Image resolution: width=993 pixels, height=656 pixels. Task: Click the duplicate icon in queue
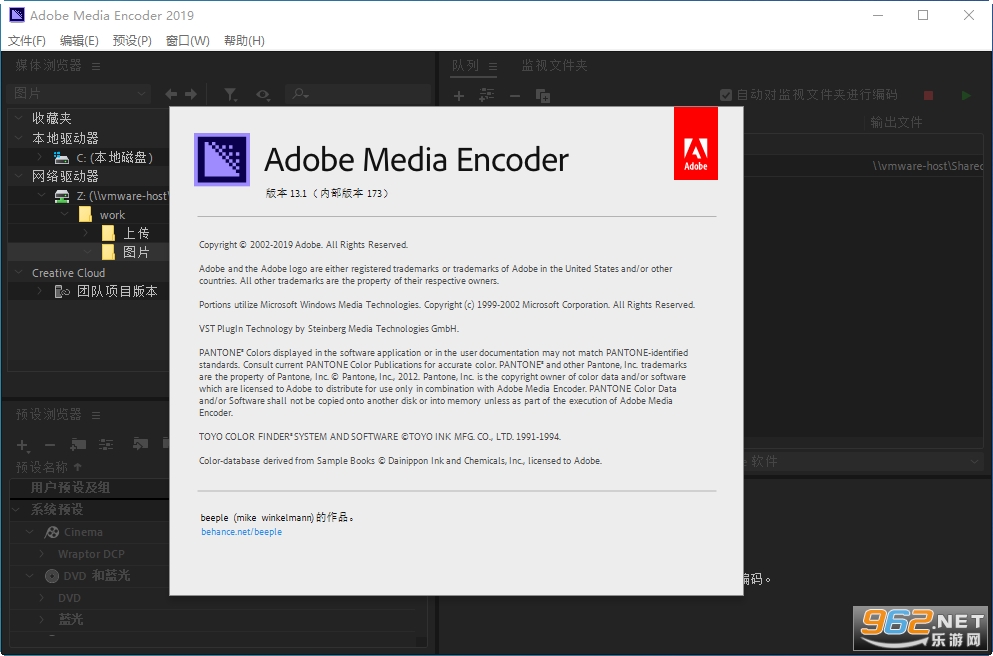[x=543, y=96]
